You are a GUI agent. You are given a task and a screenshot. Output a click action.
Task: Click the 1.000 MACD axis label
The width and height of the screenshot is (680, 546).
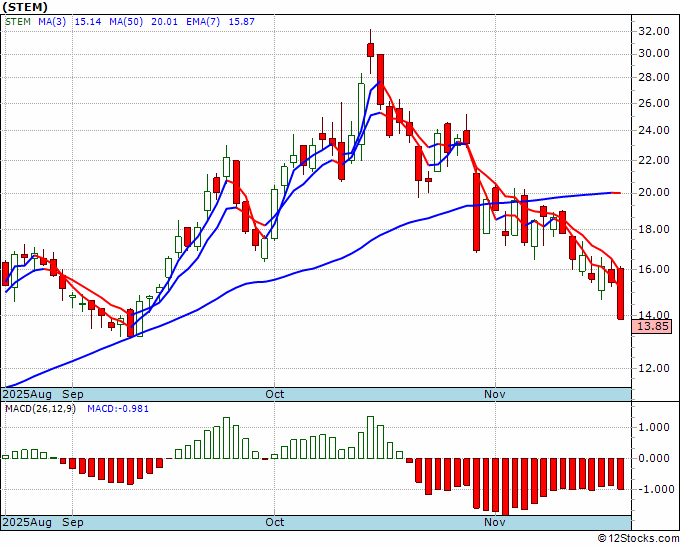[654, 428]
